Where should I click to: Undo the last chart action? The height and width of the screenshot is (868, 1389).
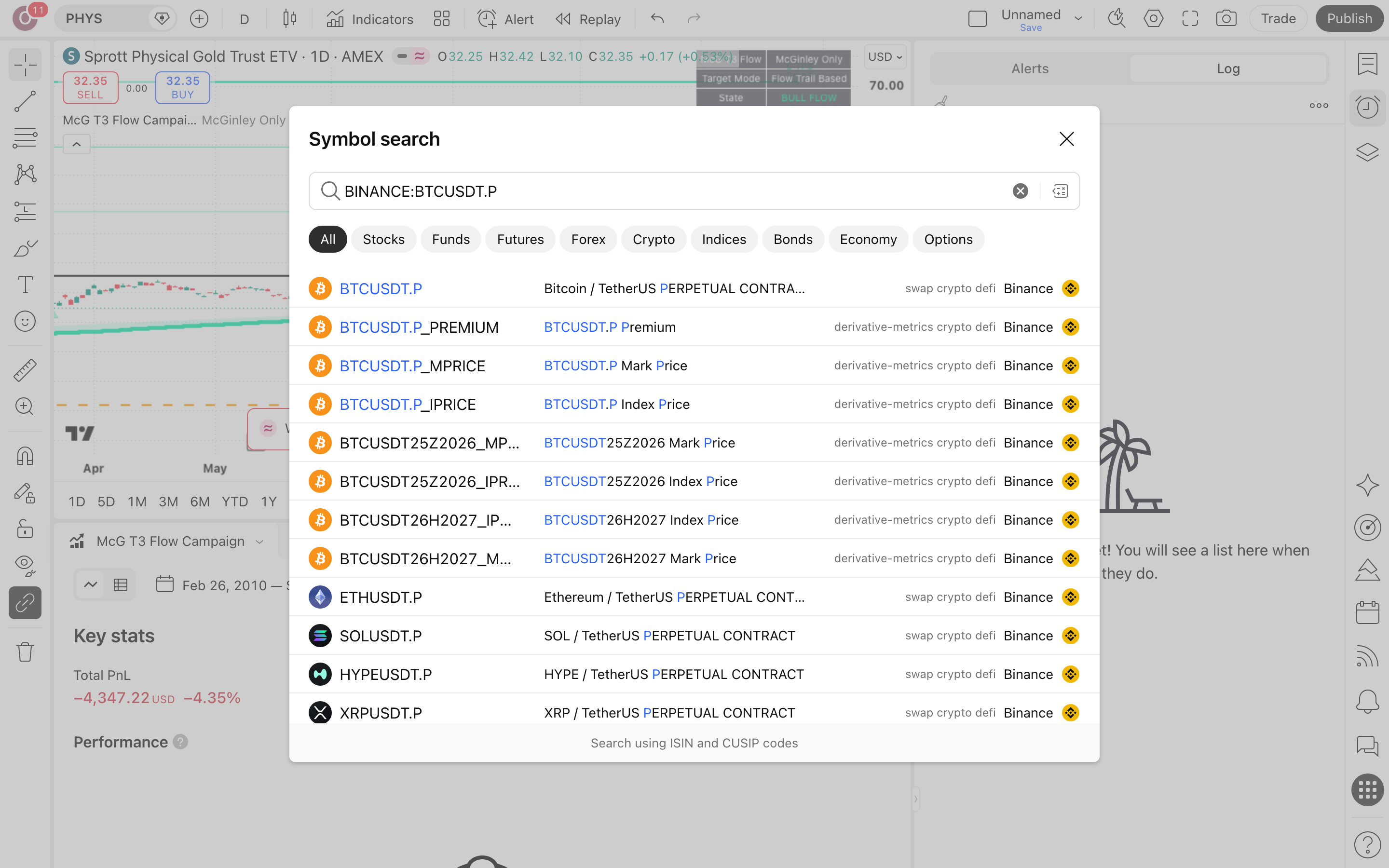(657, 18)
